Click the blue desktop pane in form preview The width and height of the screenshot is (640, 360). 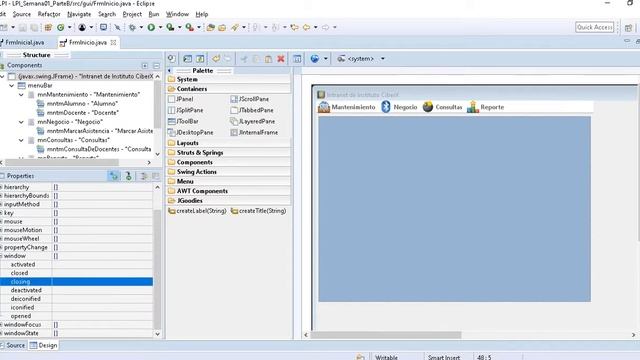click(x=454, y=209)
